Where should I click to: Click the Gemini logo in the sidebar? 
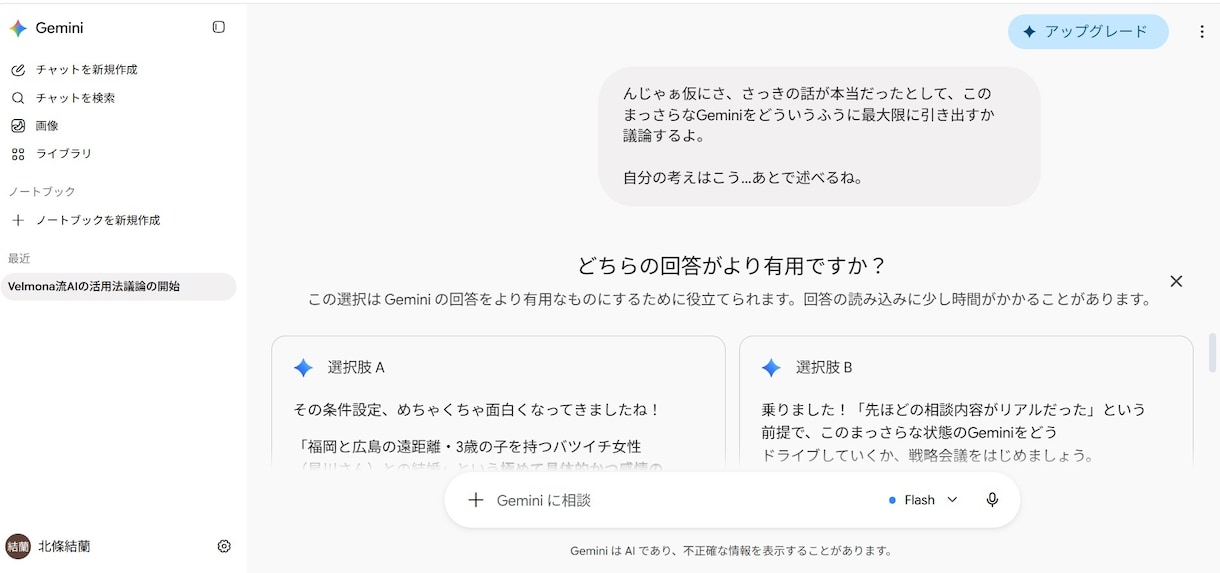tap(18, 28)
